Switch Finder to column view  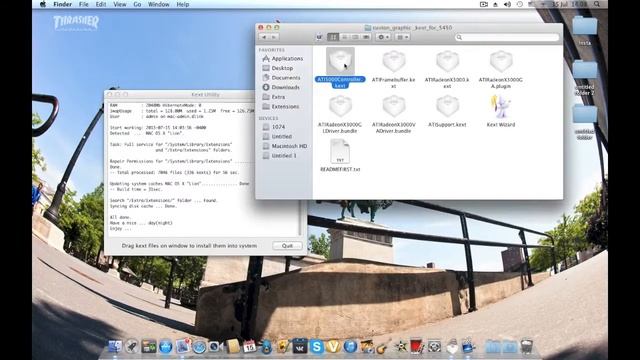coord(355,37)
